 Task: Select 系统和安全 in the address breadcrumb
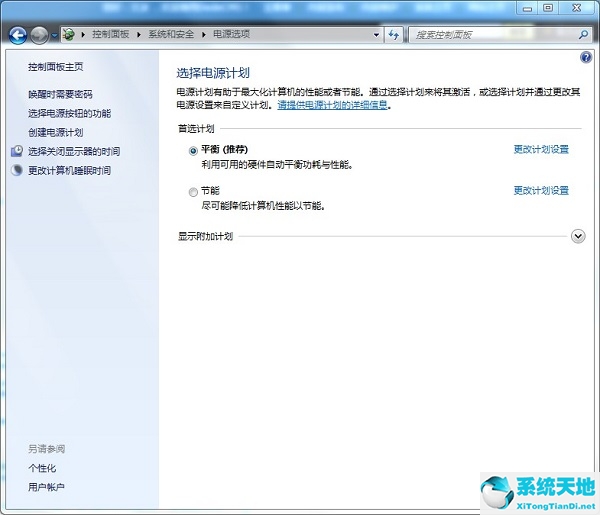point(171,34)
